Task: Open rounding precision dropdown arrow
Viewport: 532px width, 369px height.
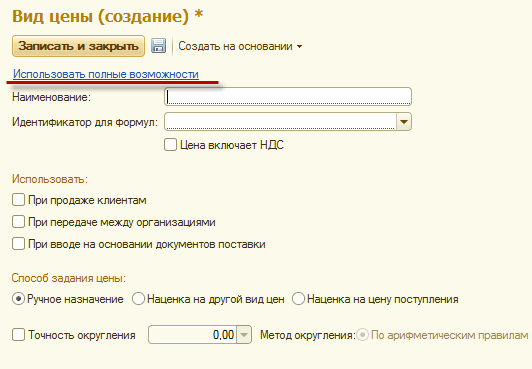Action: 244,335
